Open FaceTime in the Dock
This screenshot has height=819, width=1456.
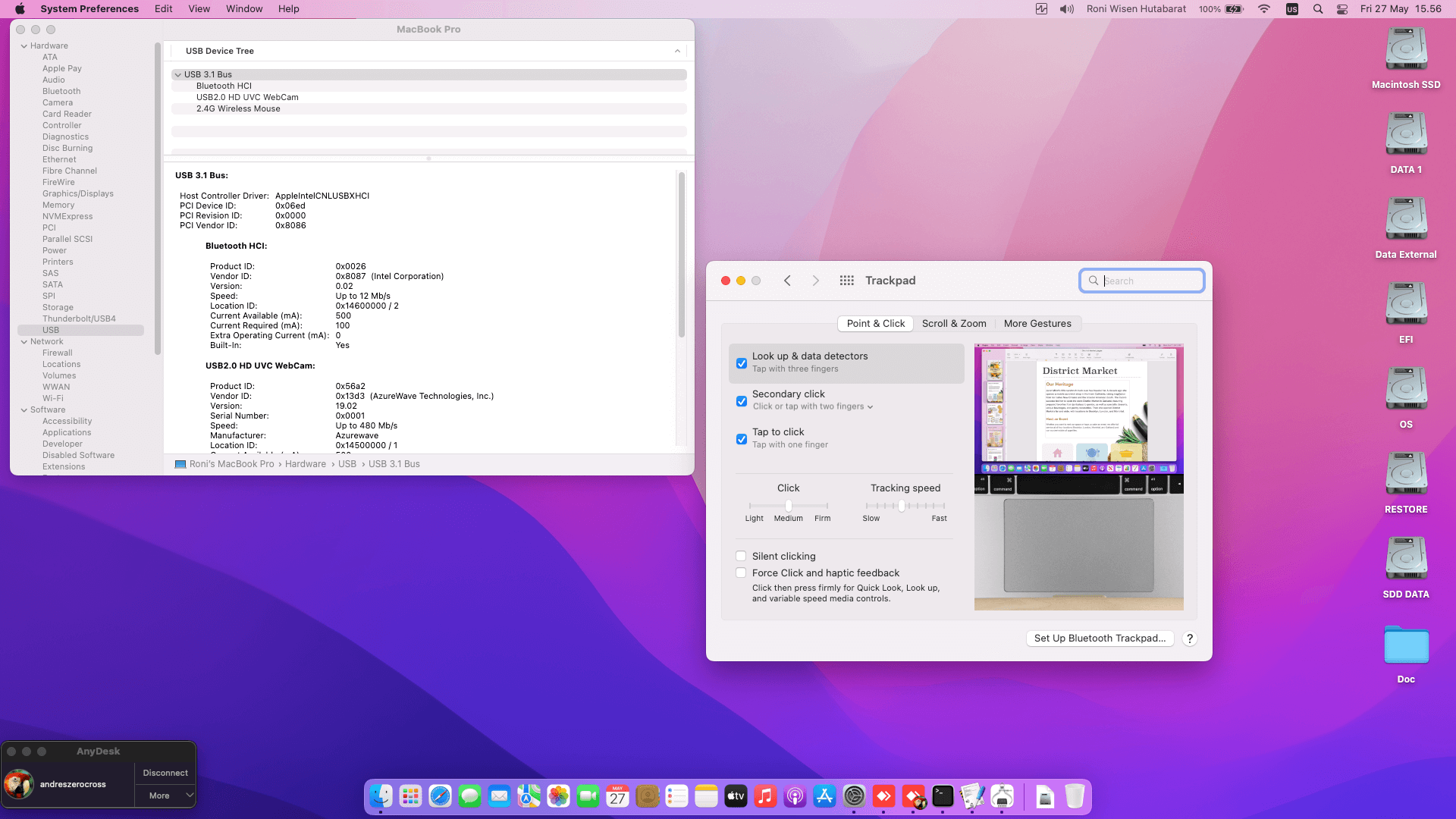coord(588,796)
